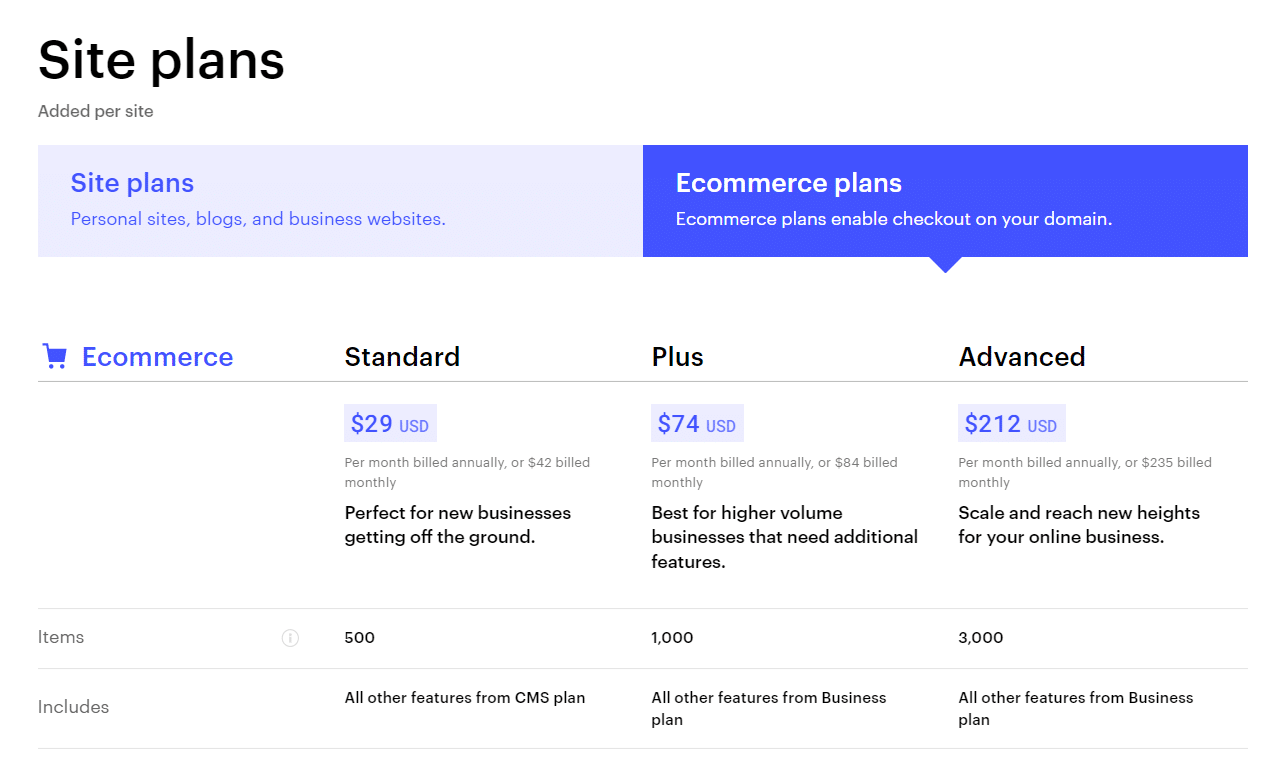The image size is (1286, 779).
Task: Open the Items info tooltip icon
Action: click(x=290, y=637)
